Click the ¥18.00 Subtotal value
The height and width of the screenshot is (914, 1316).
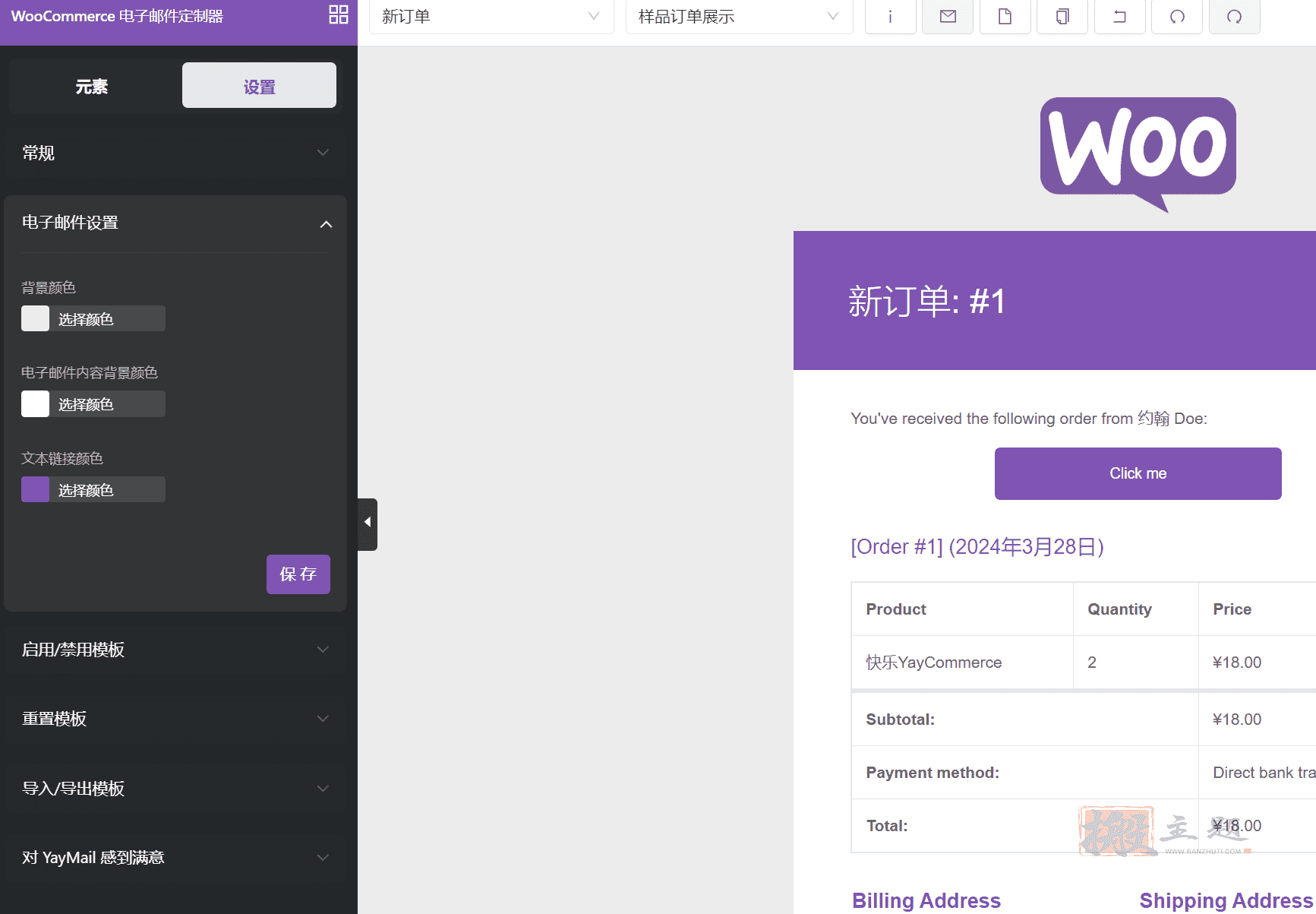click(1237, 719)
